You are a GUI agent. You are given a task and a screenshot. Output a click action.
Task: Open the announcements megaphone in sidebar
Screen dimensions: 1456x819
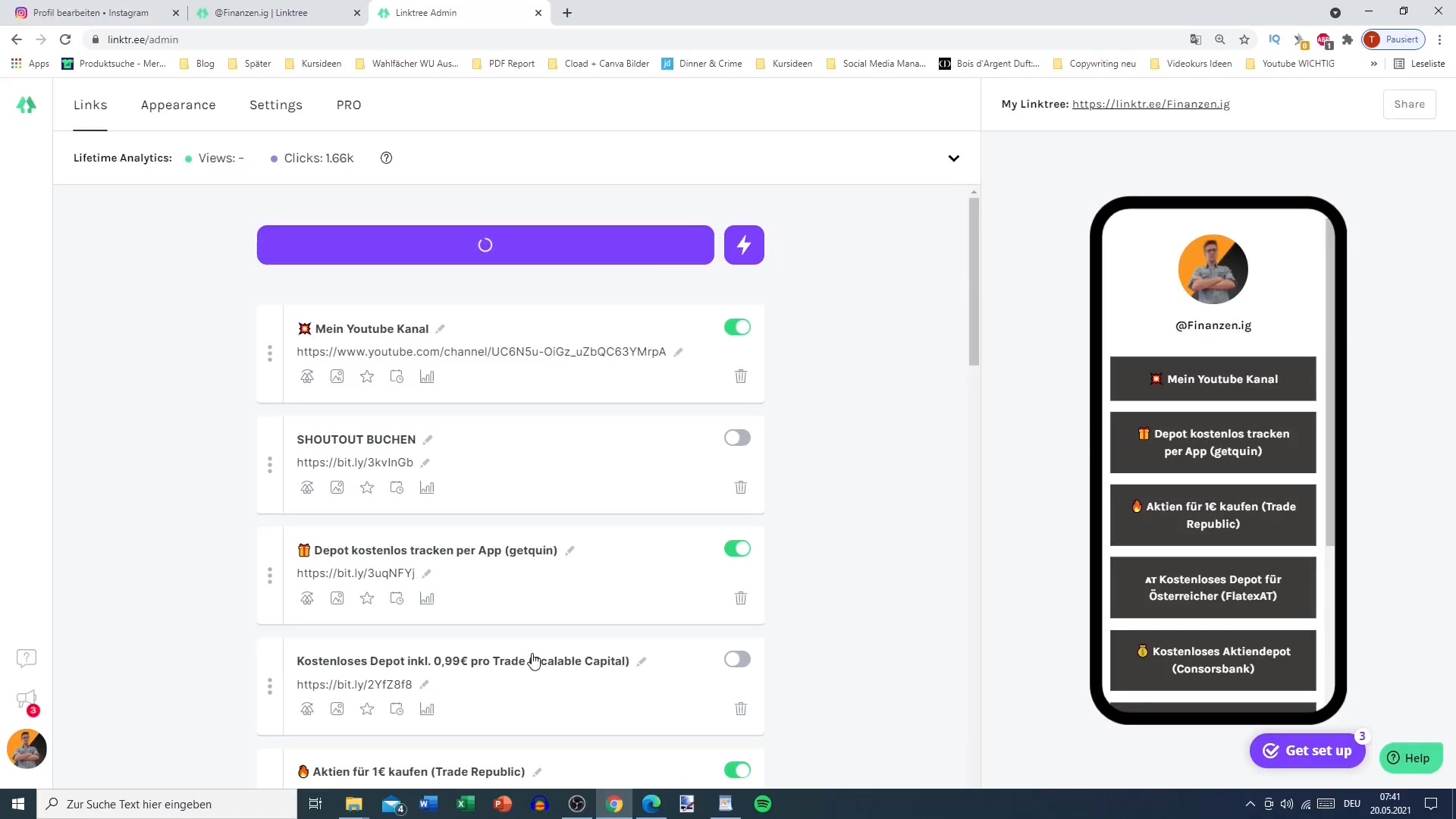point(27,699)
